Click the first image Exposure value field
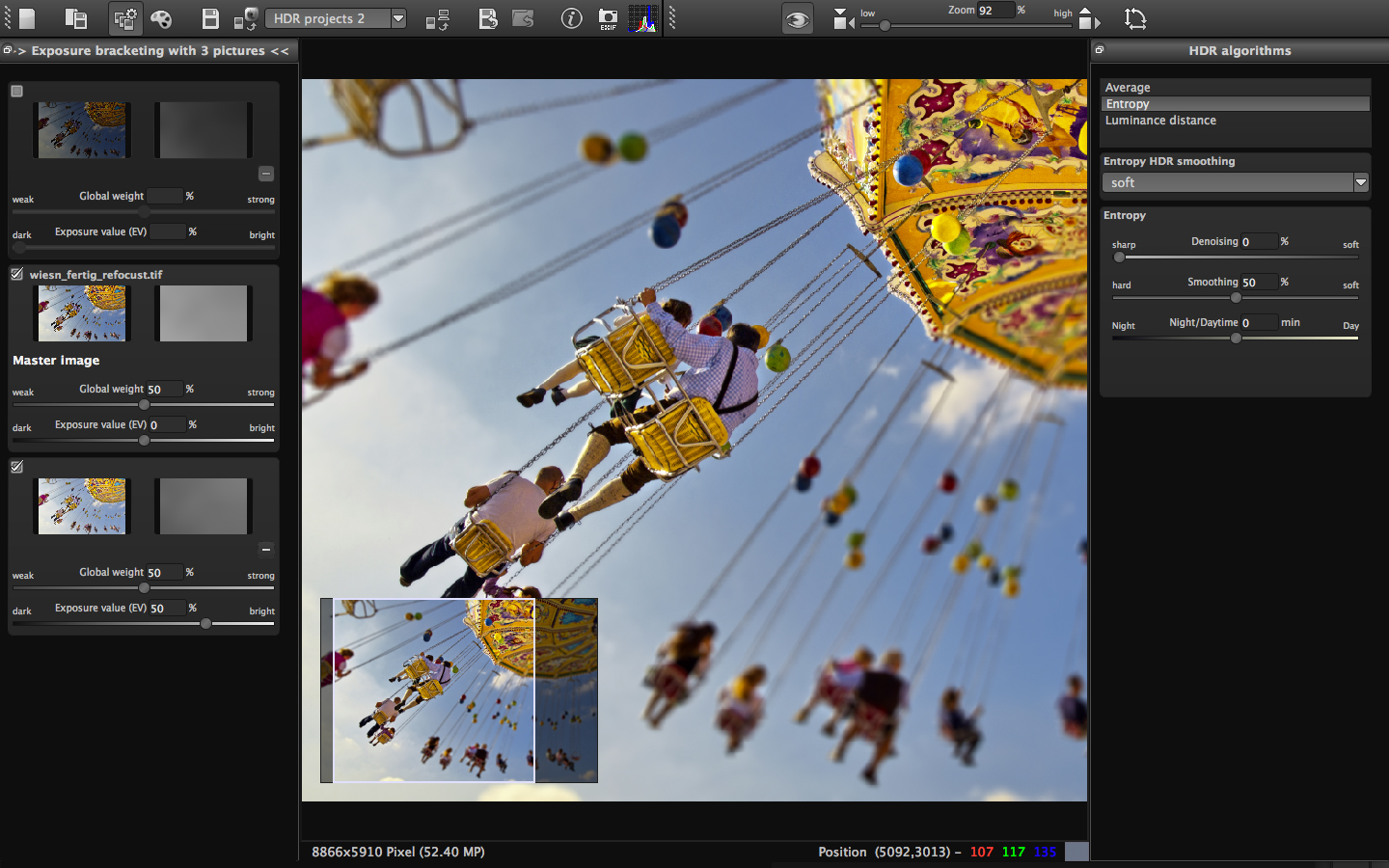 [x=167, y=231]
